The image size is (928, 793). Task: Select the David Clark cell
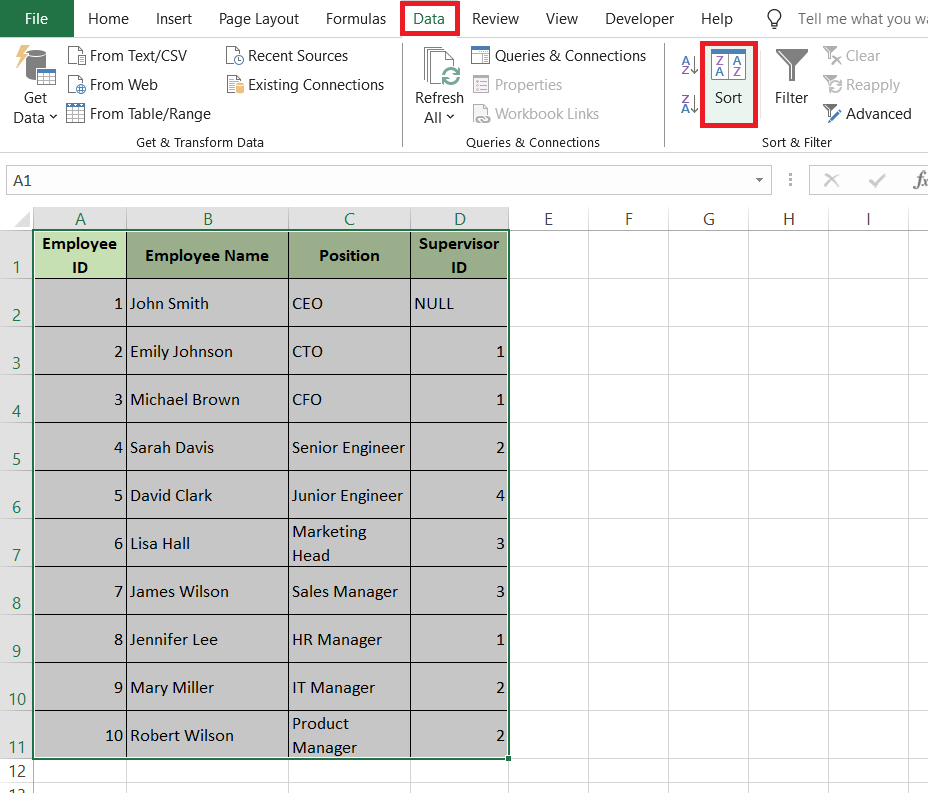coord(208,495)
